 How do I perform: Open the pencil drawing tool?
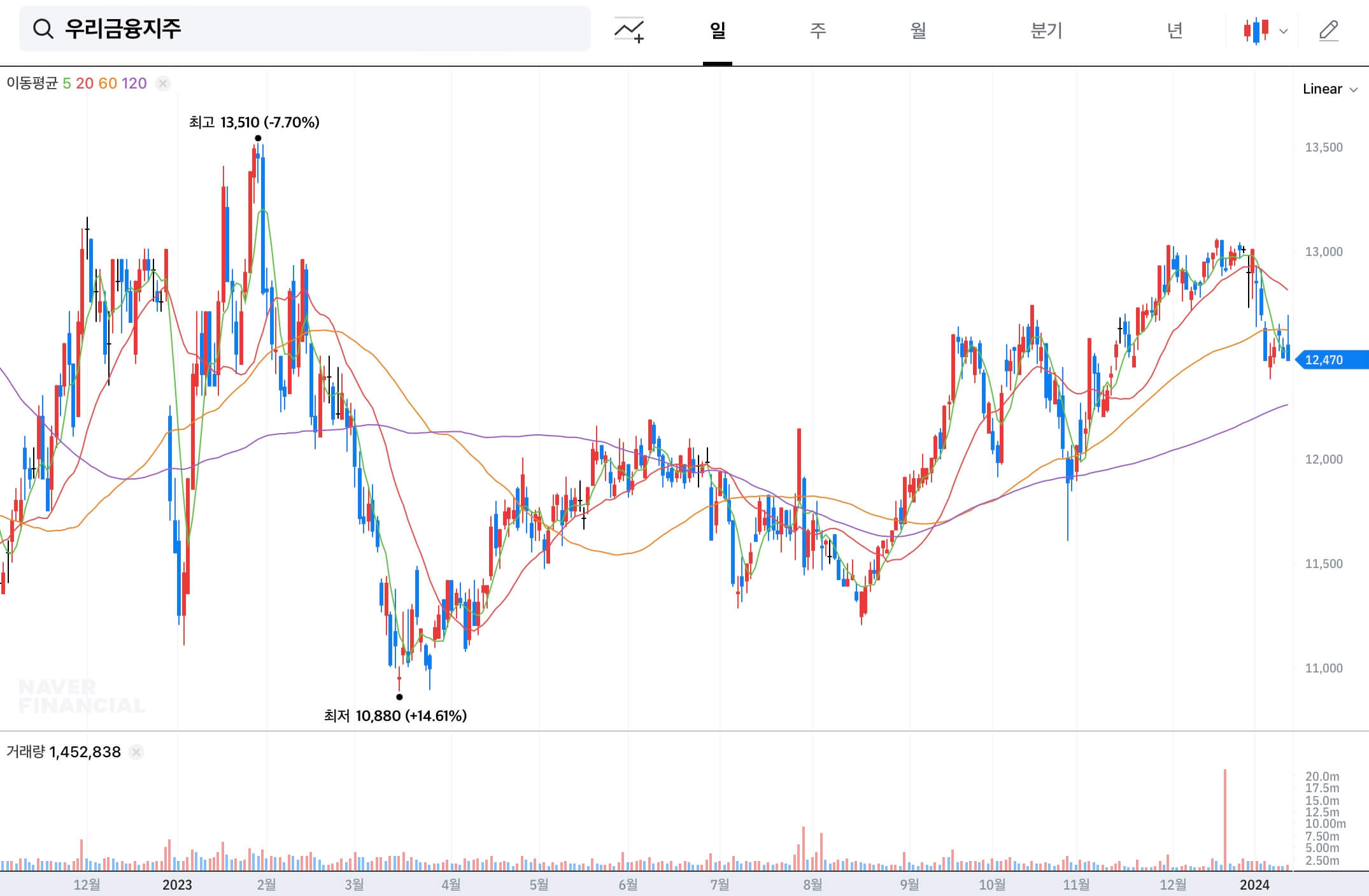pyautogui.click(x=1328, y=30)
